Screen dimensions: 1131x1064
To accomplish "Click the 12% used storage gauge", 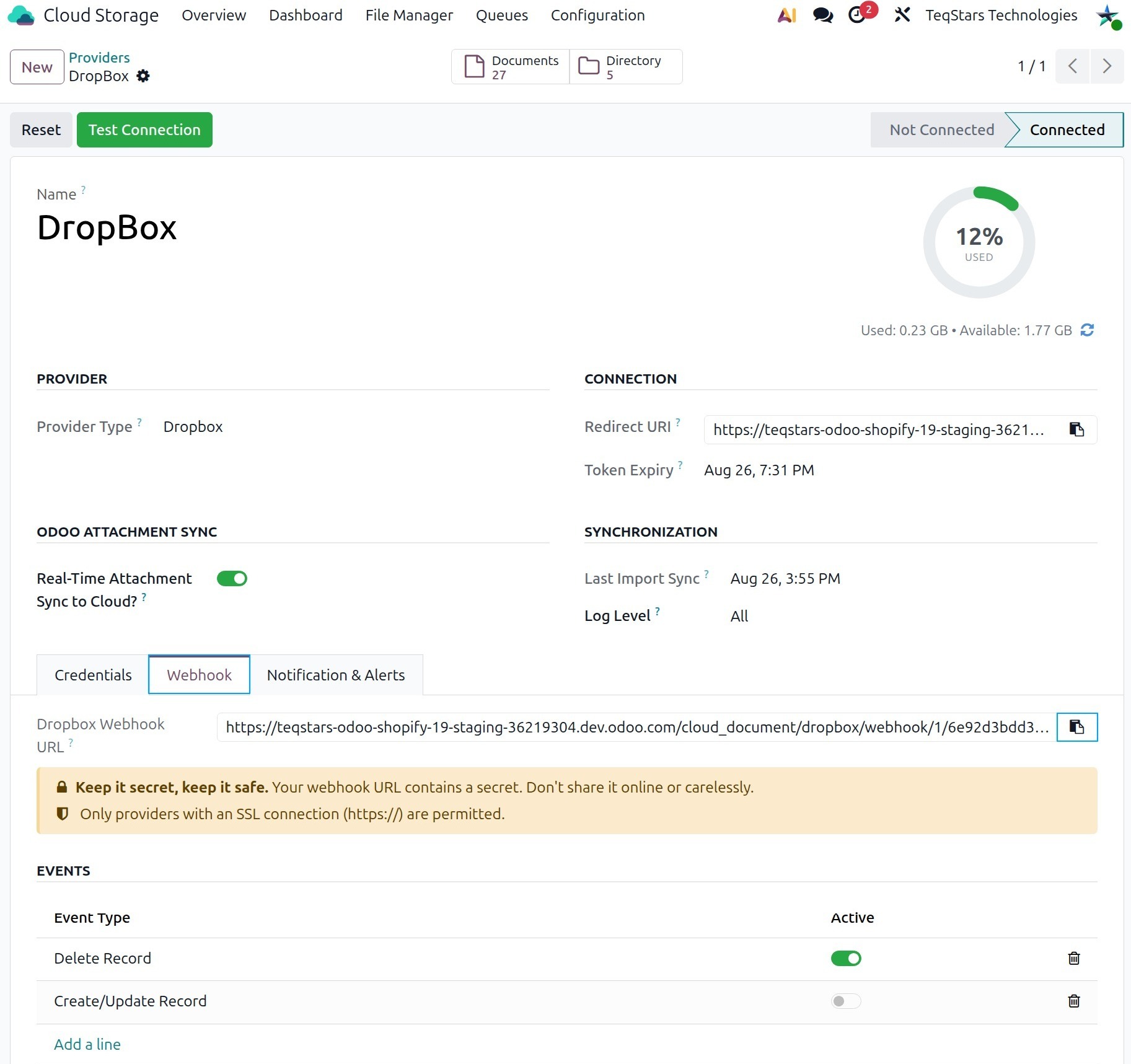I will (x=979, y=242).
